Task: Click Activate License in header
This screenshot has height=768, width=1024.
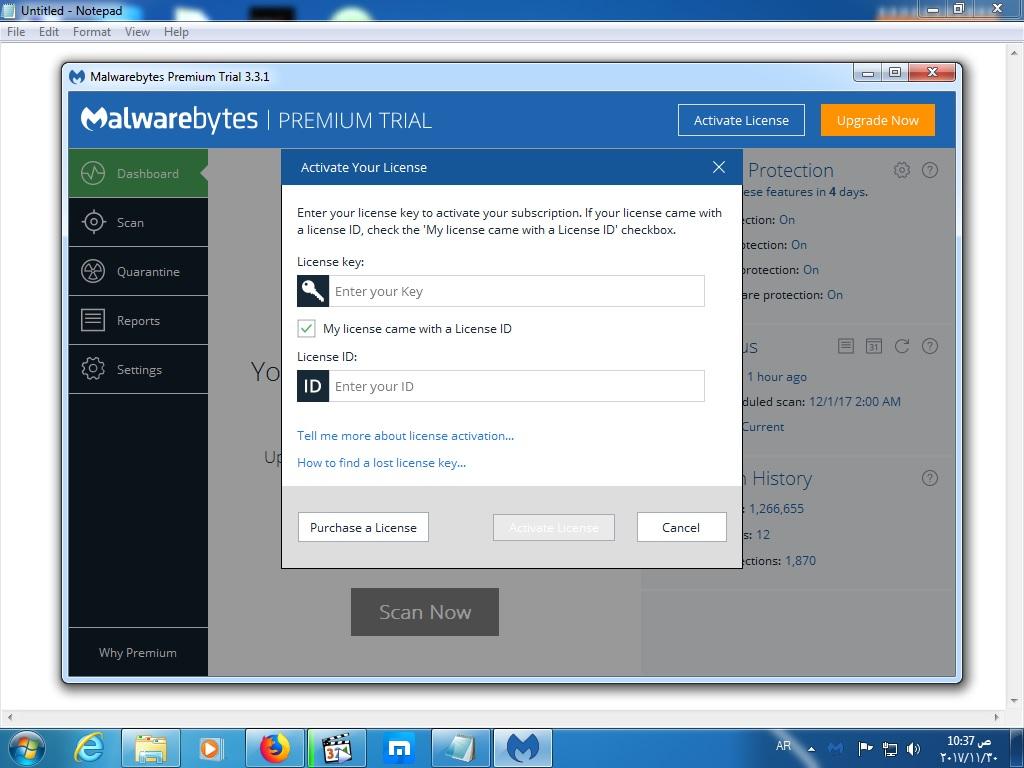Action: coord(741,120)
